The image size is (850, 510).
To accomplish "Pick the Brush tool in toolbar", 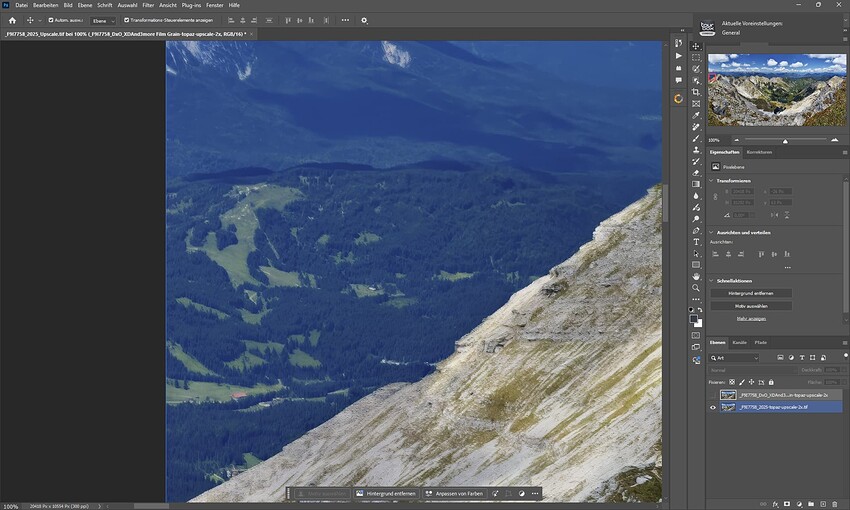I will (696, 138).
